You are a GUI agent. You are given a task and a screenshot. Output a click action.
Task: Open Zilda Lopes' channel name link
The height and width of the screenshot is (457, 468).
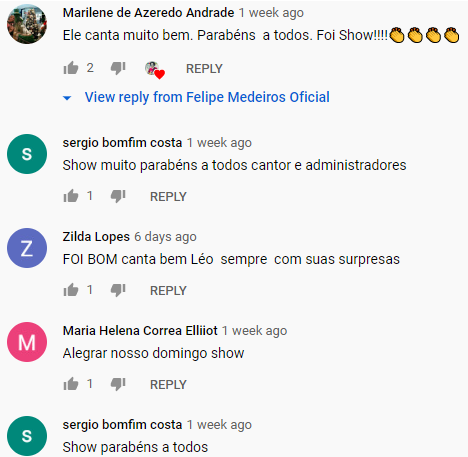(x=96, y=237)
